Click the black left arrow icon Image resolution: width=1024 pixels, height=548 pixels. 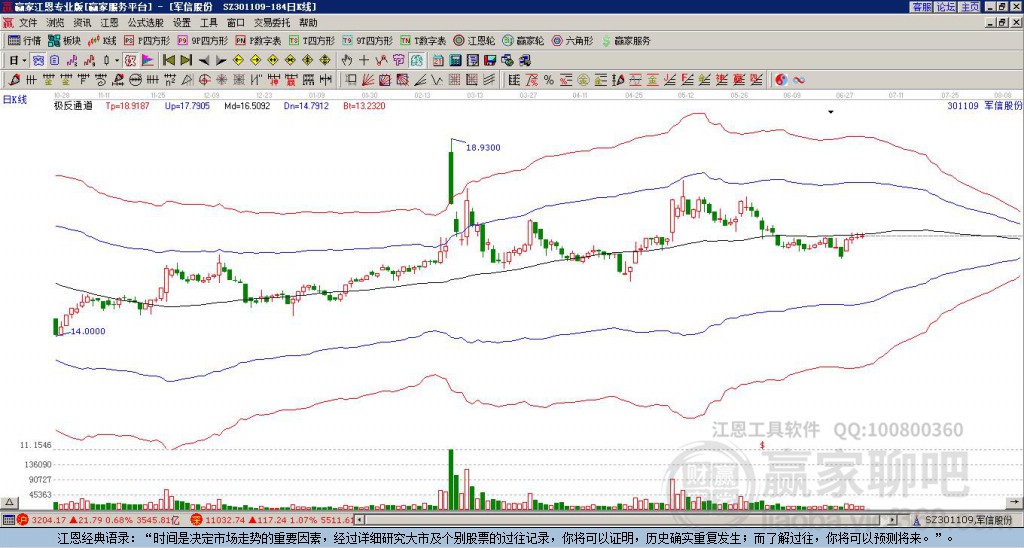(x=204, y=61)
